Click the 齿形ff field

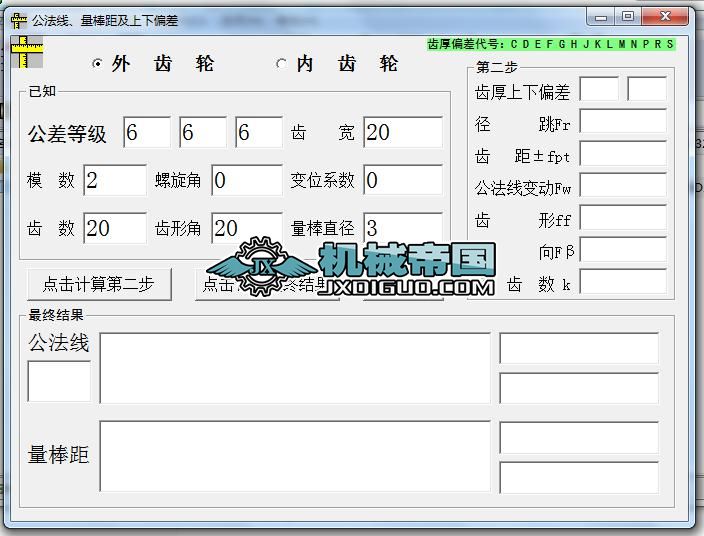point(623,217)
